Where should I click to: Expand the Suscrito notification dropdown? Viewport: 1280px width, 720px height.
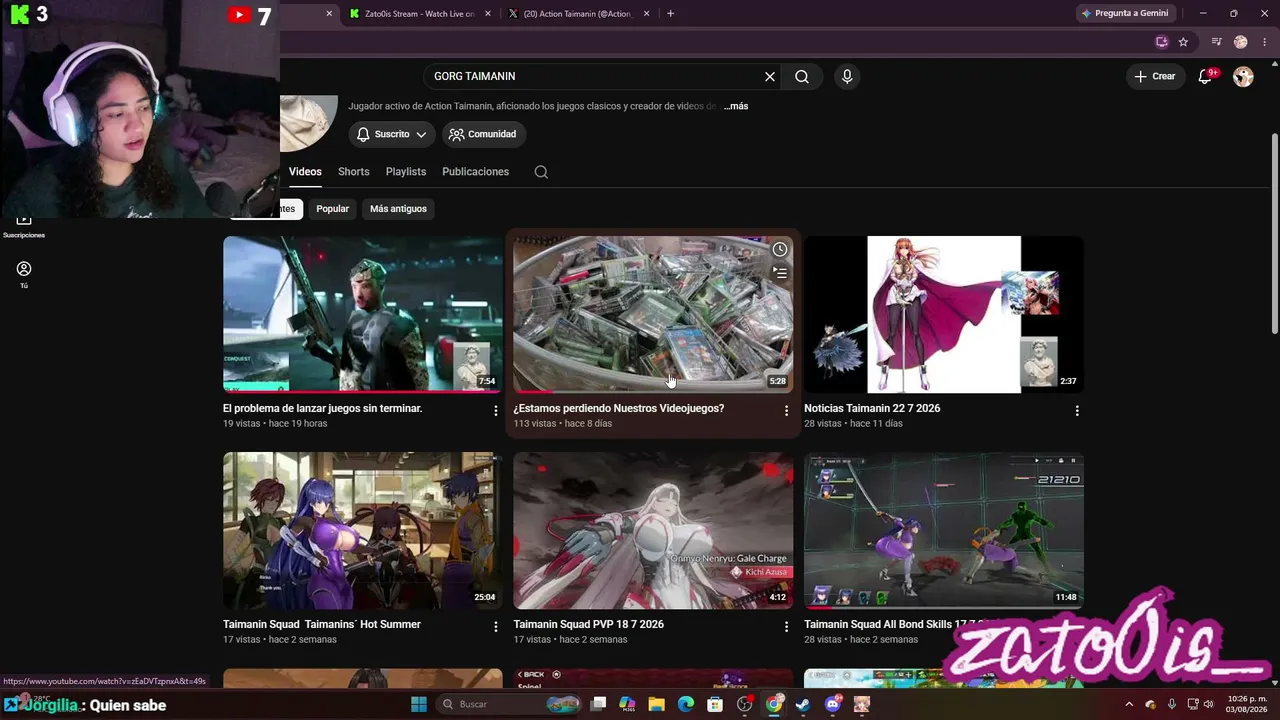(x=392, y=134)
